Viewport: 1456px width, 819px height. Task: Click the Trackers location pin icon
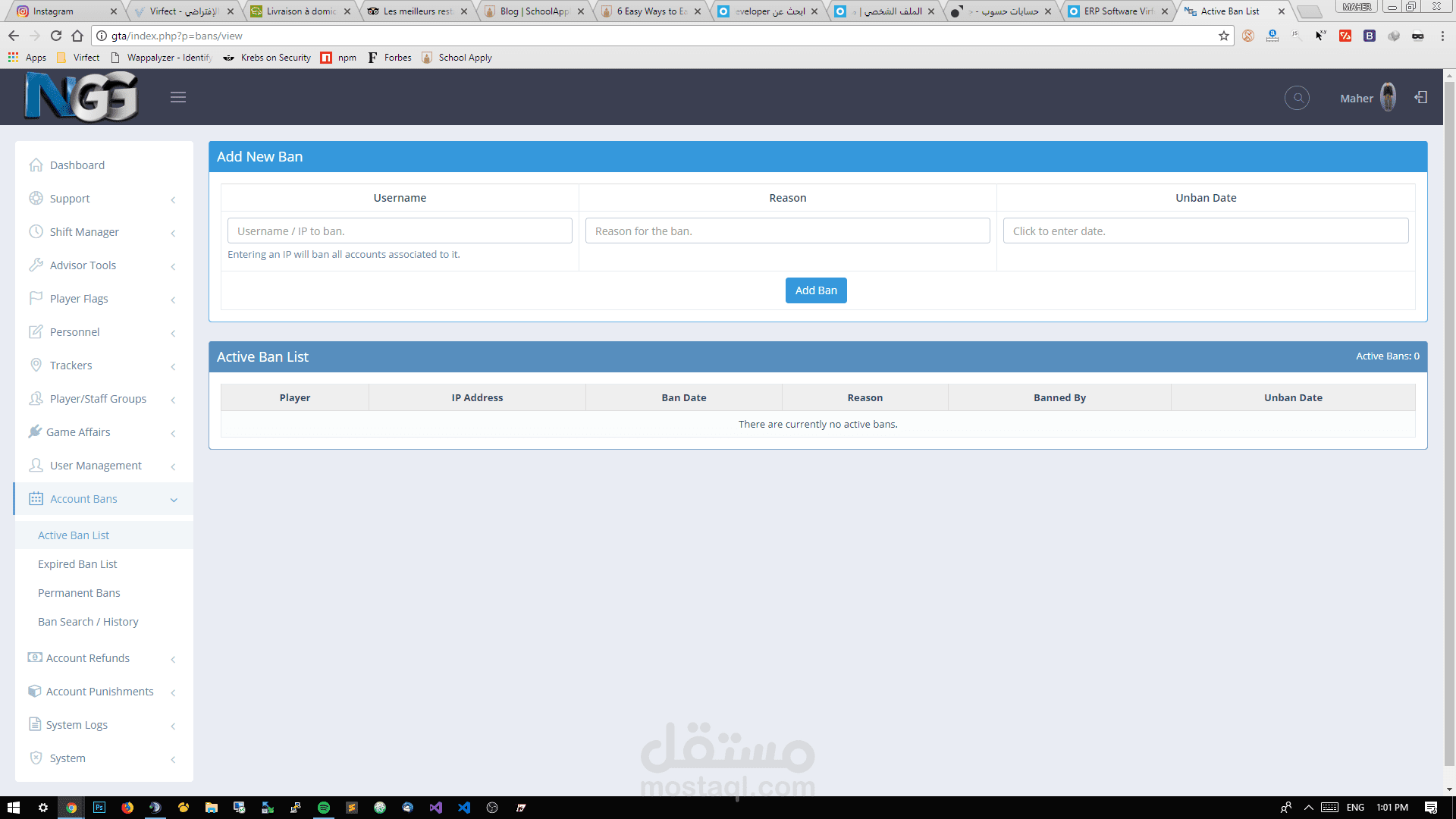pos(36,365)
